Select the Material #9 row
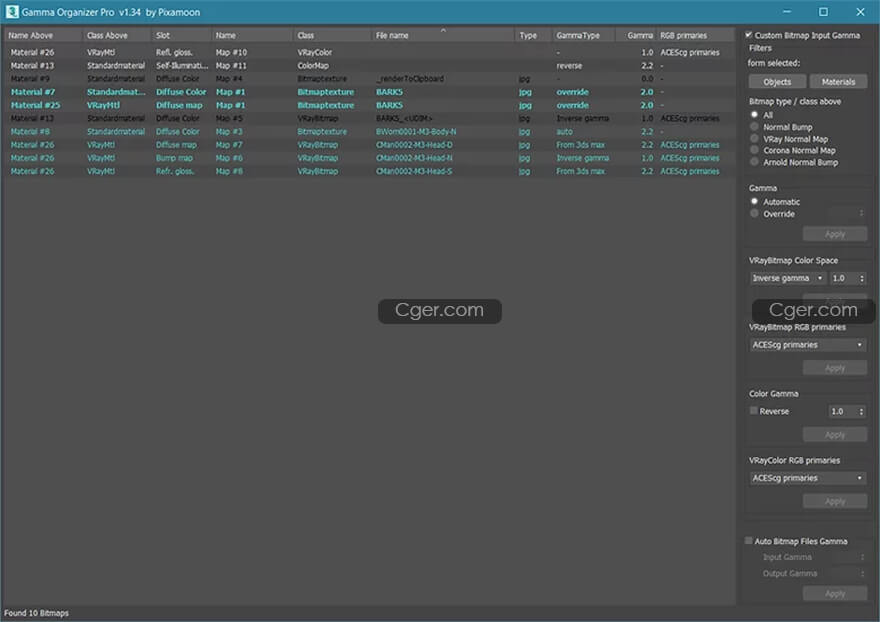 370,79
